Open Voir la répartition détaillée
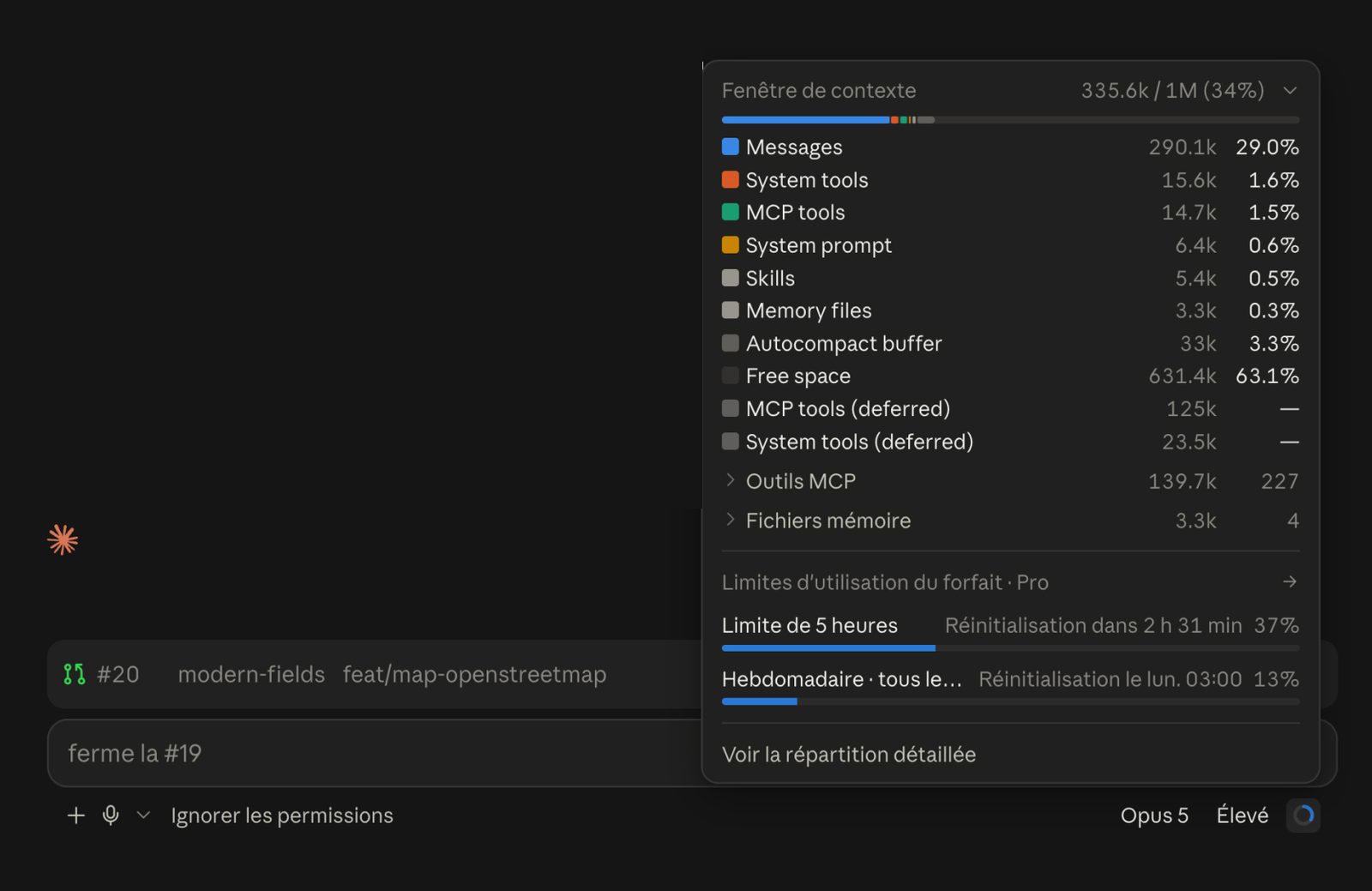This screenshot has width=1372, height=891. tap(849, 755)
